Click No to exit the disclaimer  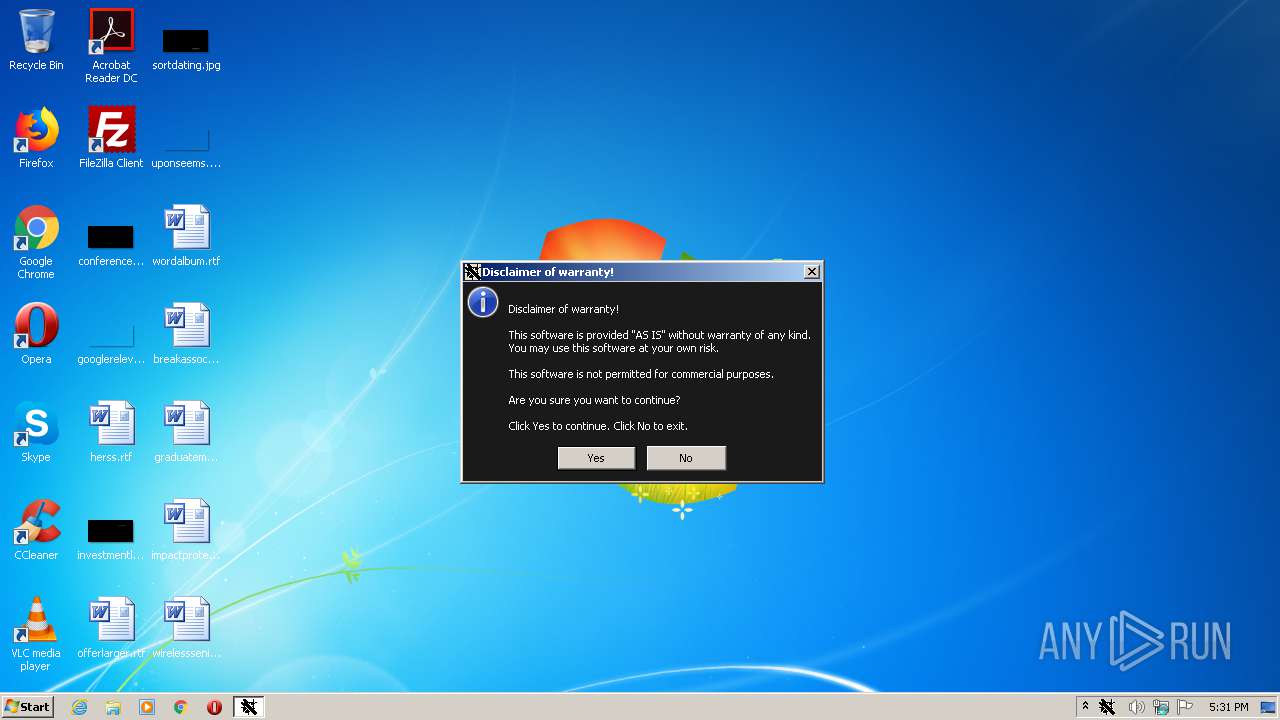tap(686, 458)
